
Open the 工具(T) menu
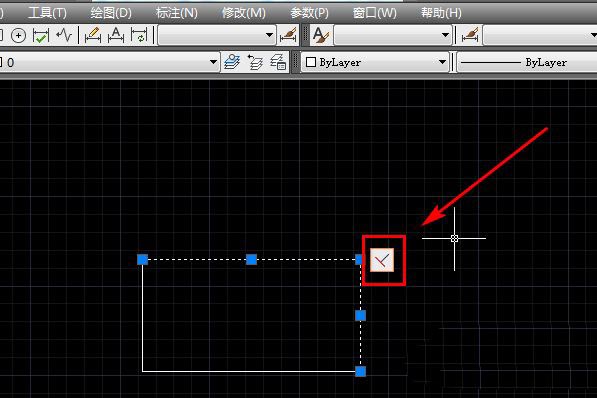47,13
